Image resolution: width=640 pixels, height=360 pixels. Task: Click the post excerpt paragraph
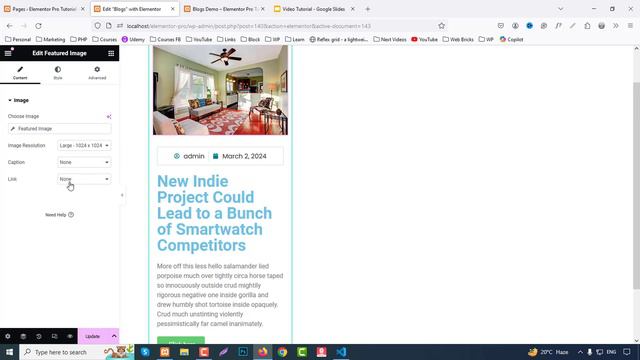click(220, 295)
